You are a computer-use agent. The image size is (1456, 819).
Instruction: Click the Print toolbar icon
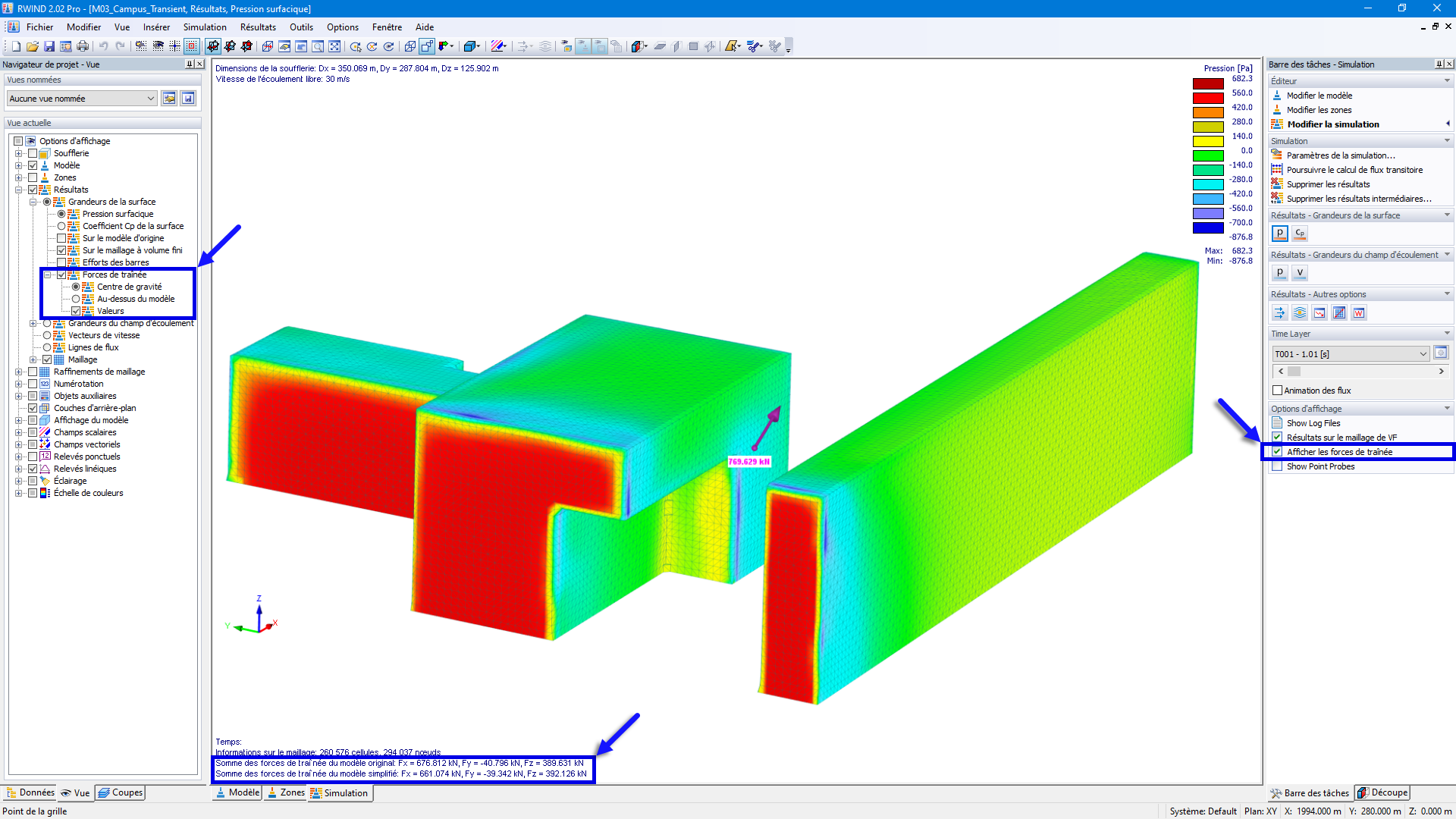coord(83,46)
